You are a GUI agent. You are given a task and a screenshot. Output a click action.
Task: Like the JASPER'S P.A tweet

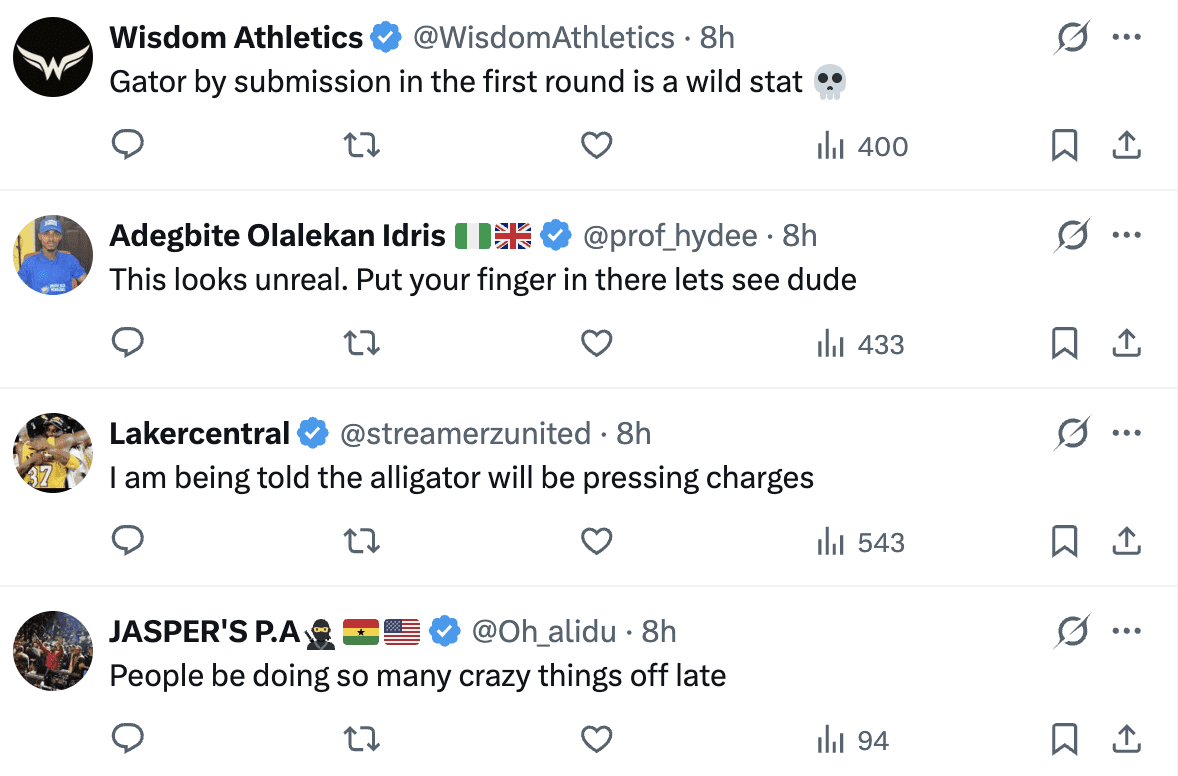pyautogui.click(x=596, y=740)
